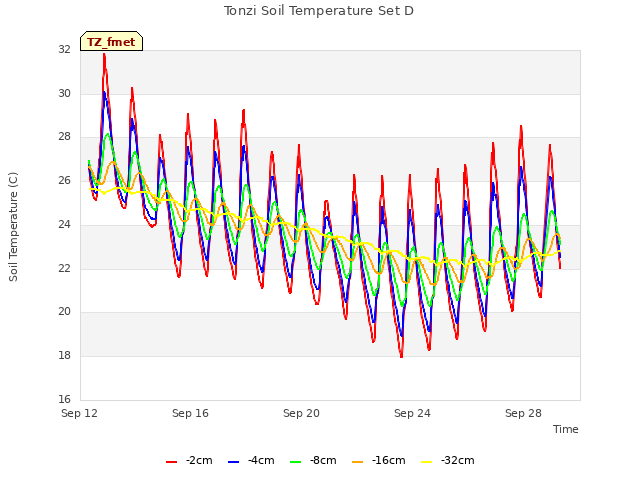The width and height of the screenshot is (640, 480).
Task: Click the red -2cm legend swatch
Action: (x=171, y=462)
